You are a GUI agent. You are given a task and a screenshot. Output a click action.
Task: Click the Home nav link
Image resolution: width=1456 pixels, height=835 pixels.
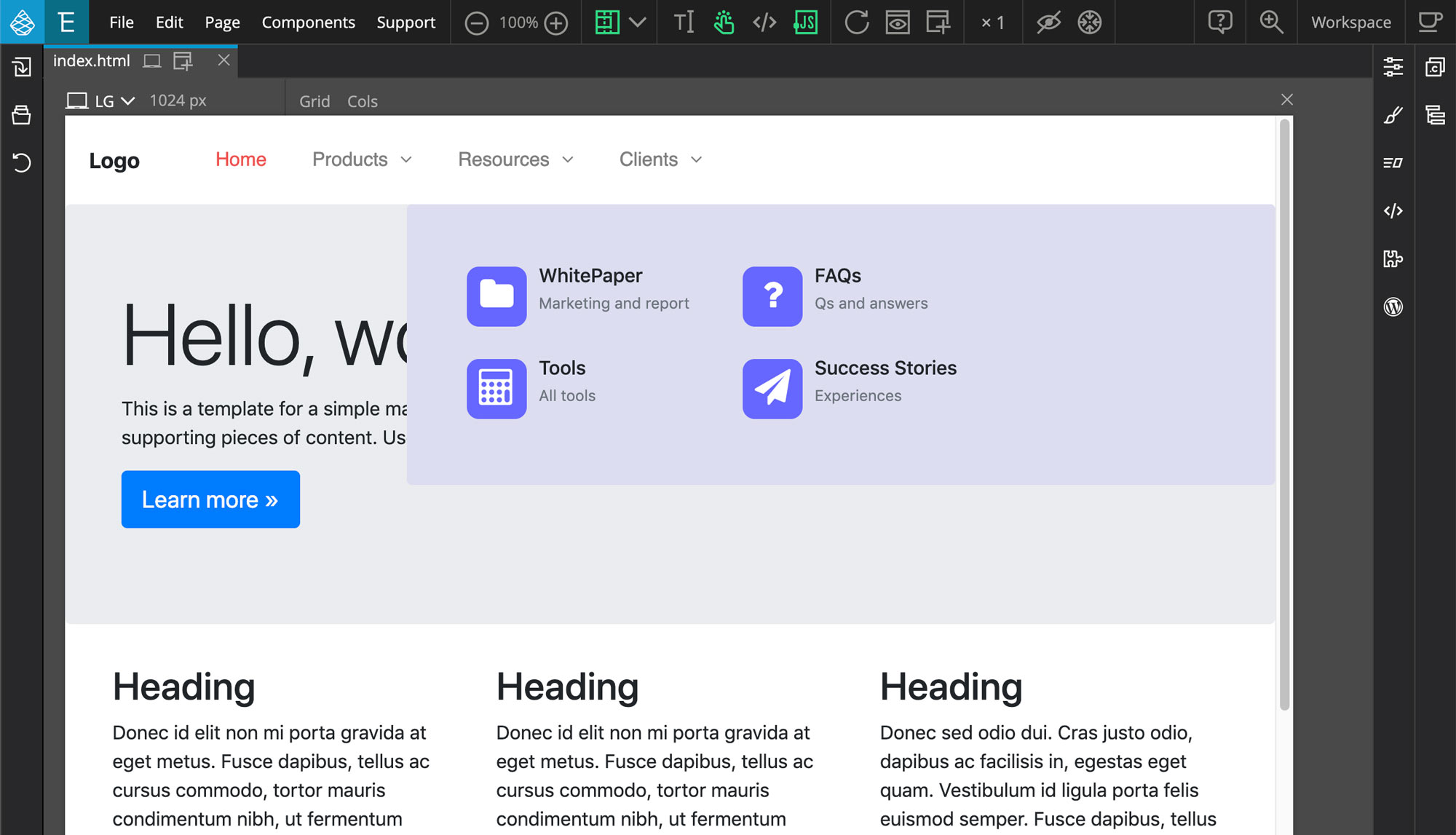tap(241, 159)
